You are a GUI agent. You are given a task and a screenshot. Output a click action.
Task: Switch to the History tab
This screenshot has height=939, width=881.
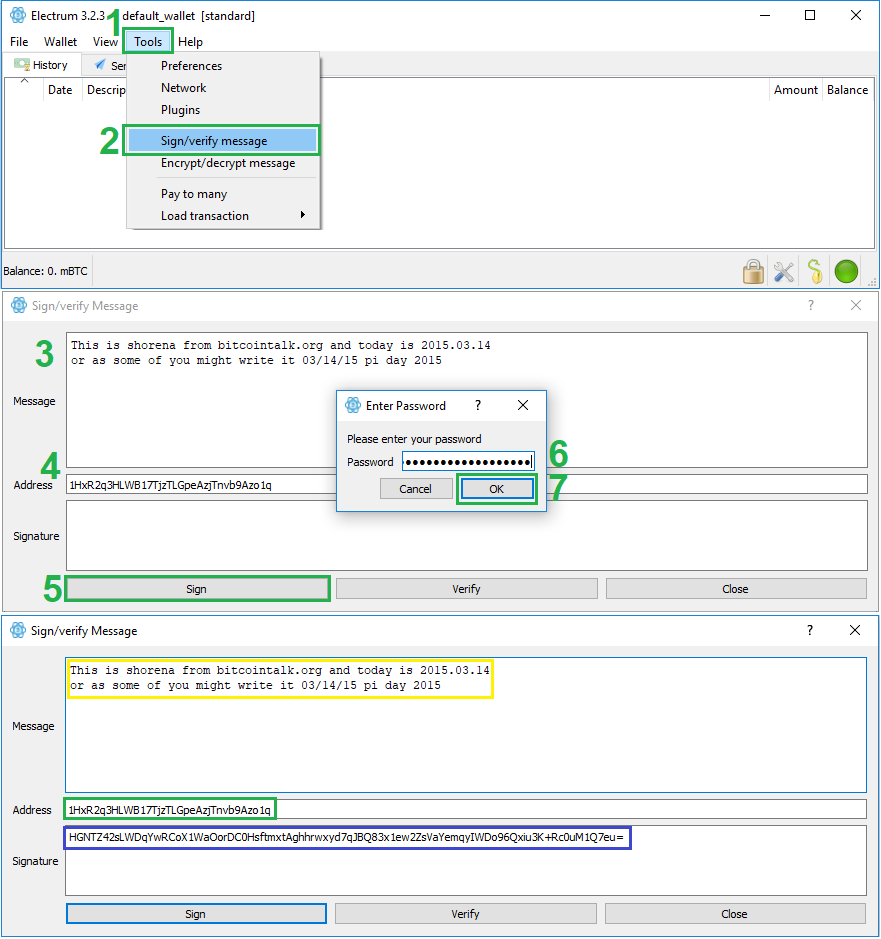click(41, 65)
